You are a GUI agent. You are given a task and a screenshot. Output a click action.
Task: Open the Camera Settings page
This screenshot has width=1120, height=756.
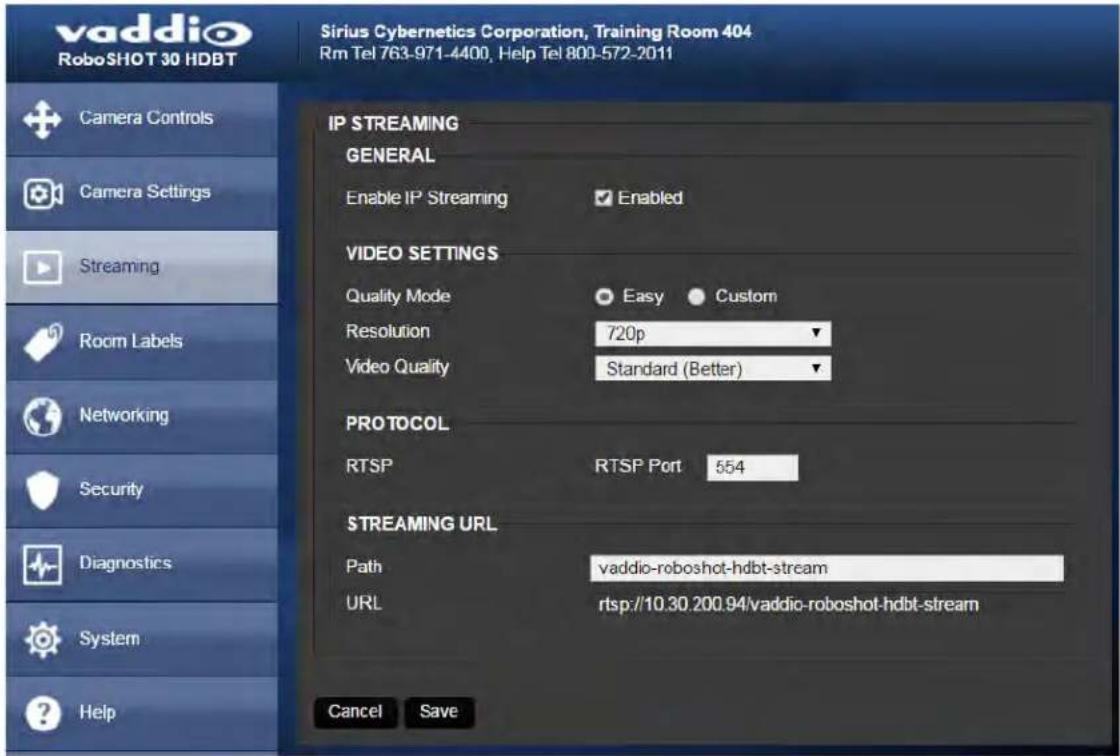[141, 194]
